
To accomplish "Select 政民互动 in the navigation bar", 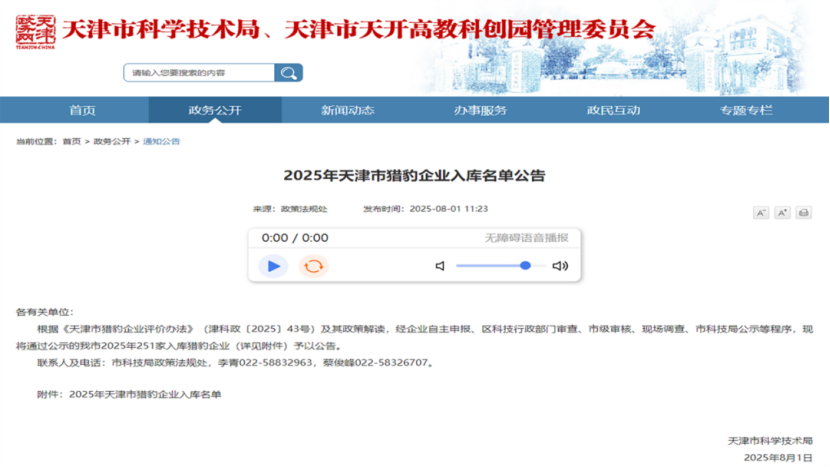I will click(x=613, y=110).
